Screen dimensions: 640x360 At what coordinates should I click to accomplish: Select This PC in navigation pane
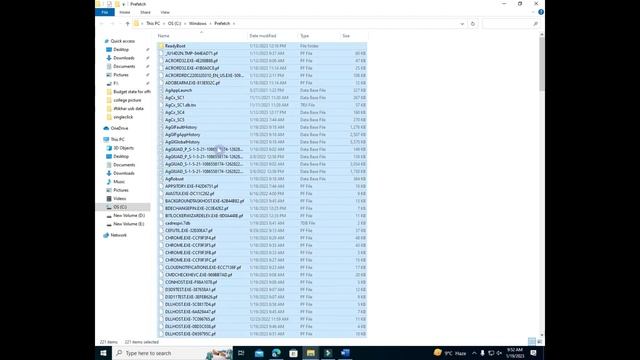tap(118, 139)
